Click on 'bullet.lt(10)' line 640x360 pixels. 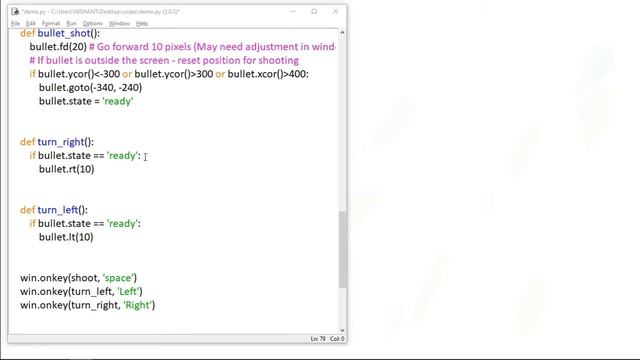click(66, 237)
